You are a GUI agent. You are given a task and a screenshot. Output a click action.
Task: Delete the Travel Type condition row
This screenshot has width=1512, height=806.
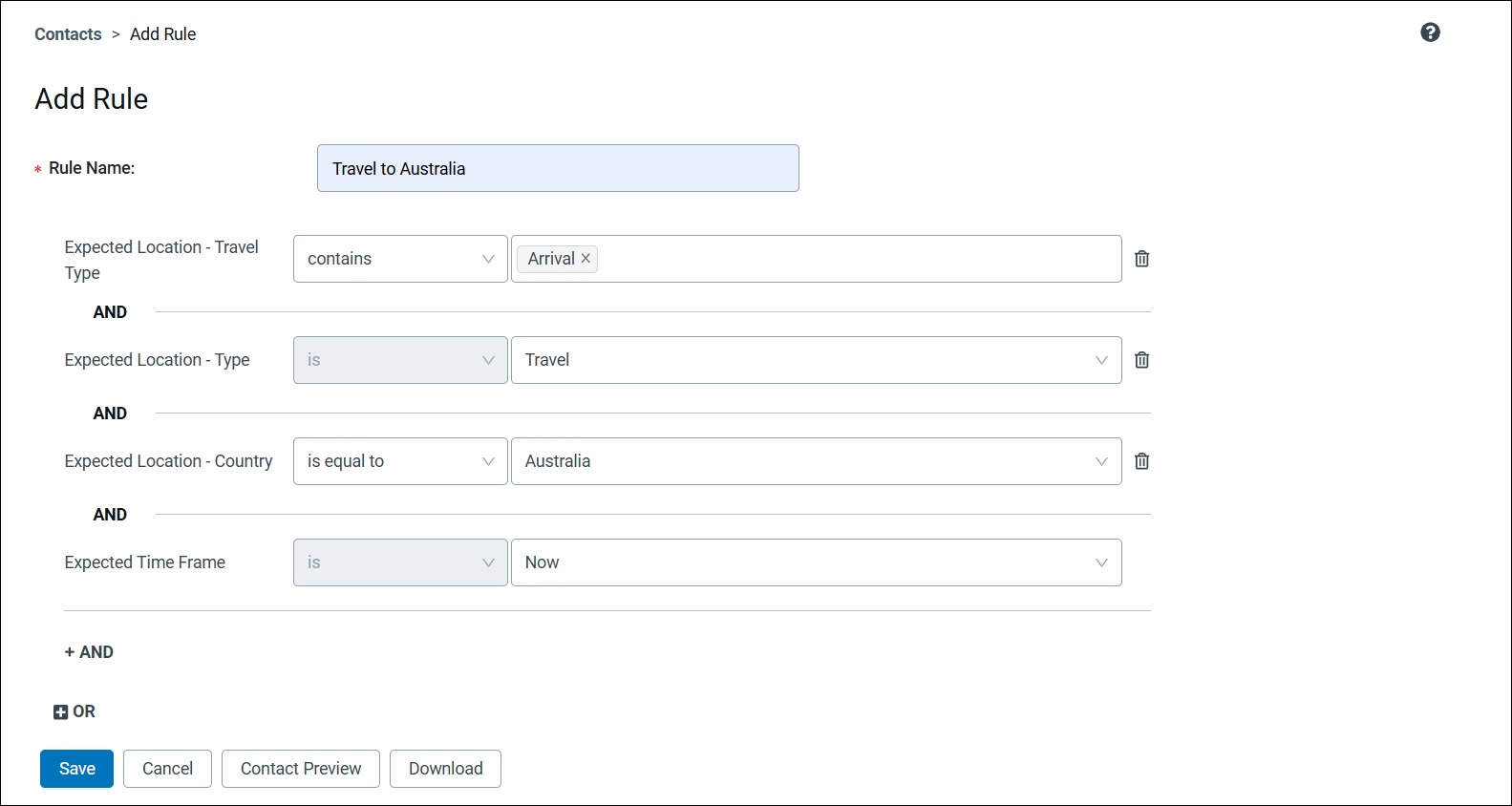(x=1141, y=259)
